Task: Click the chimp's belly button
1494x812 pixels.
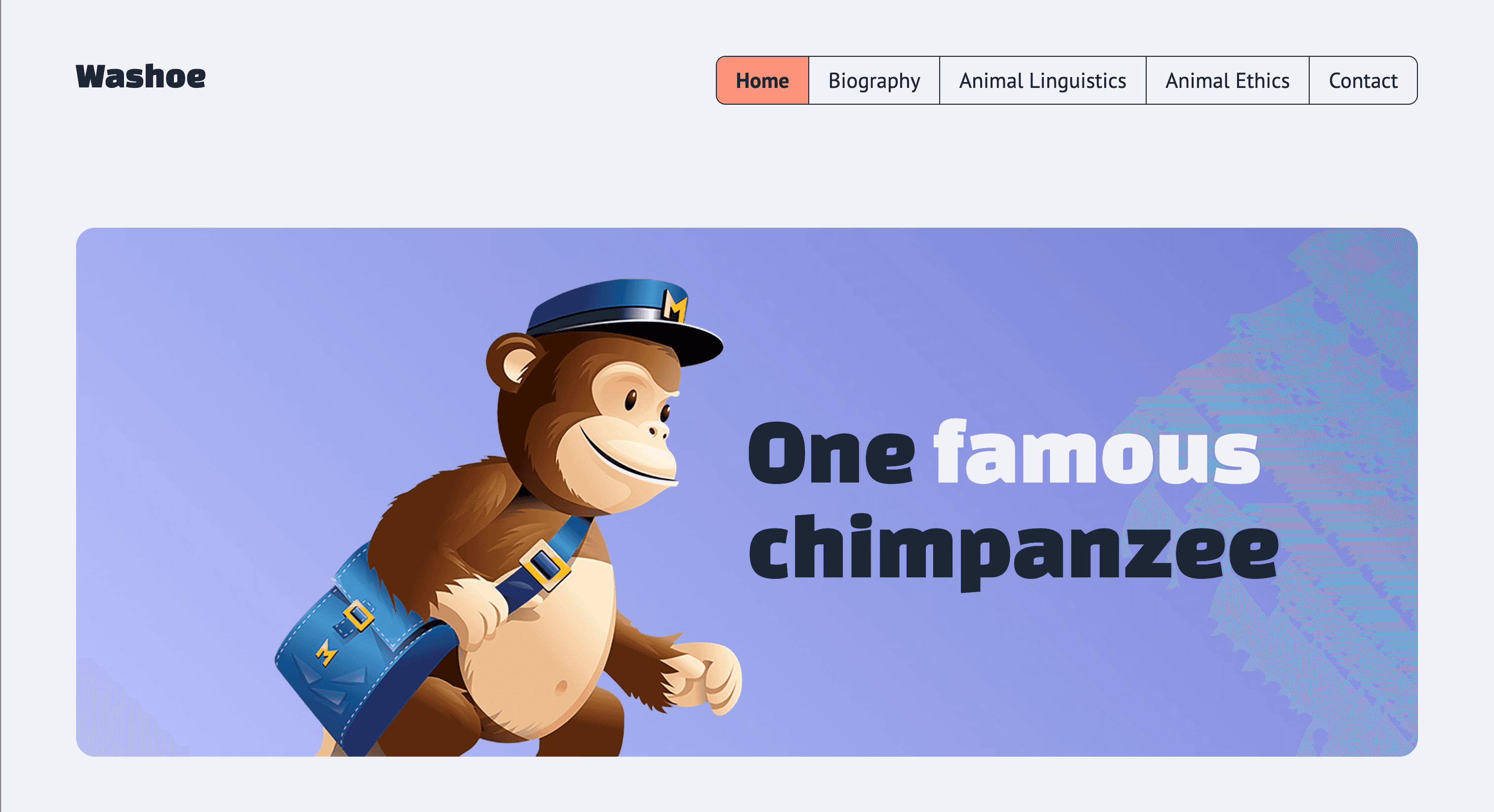Action: pos(560,688)
